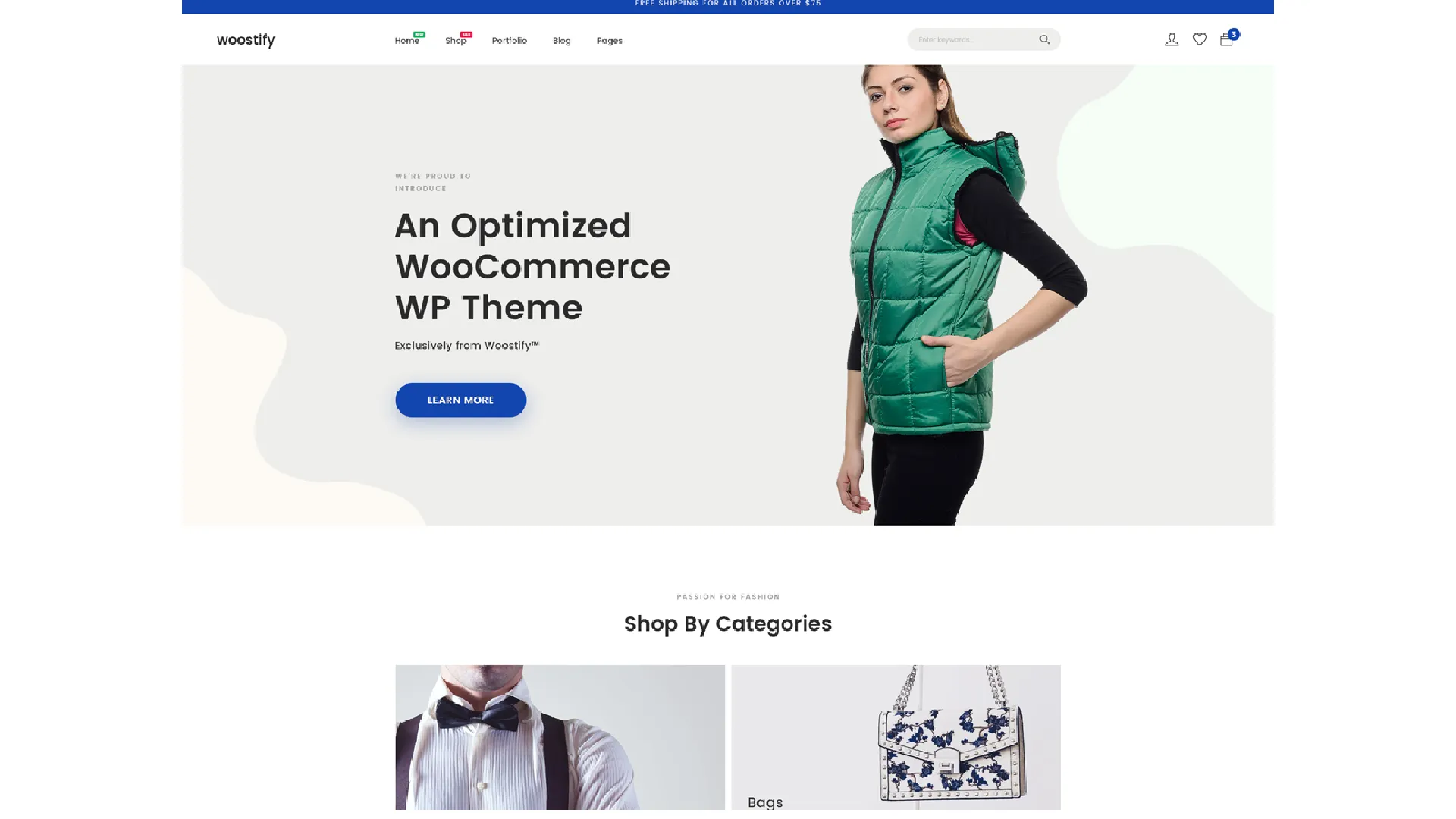
Task: Open the Home menu item
Action: 406,41
